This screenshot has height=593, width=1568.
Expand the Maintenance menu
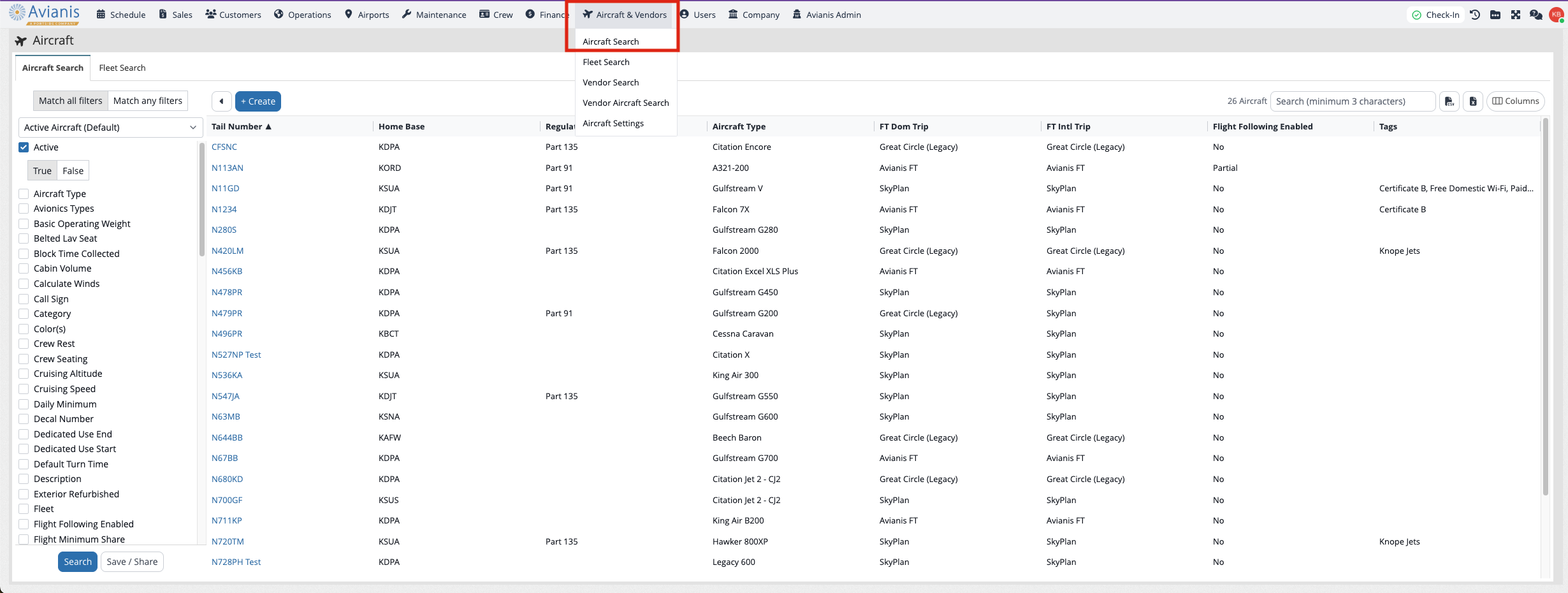434,15
